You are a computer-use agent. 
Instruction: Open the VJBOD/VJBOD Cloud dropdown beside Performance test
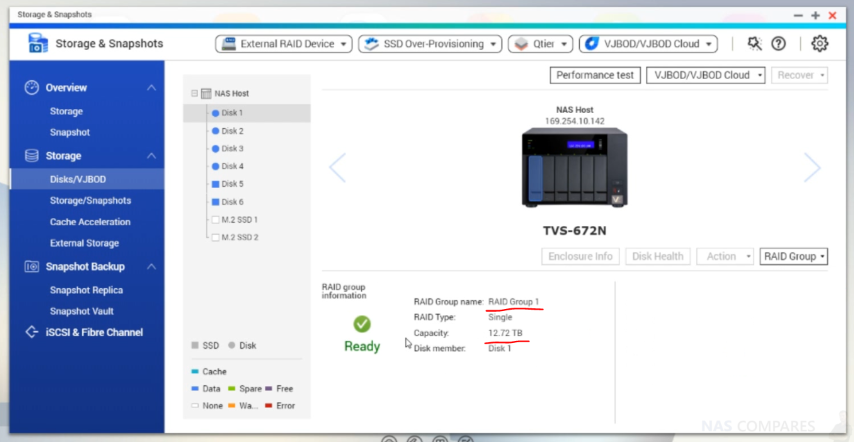[706, 75]
